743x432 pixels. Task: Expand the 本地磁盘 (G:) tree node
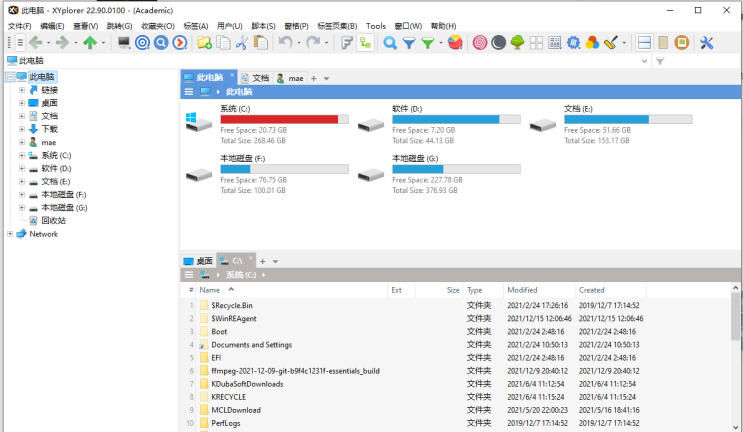tap(22, 207)
